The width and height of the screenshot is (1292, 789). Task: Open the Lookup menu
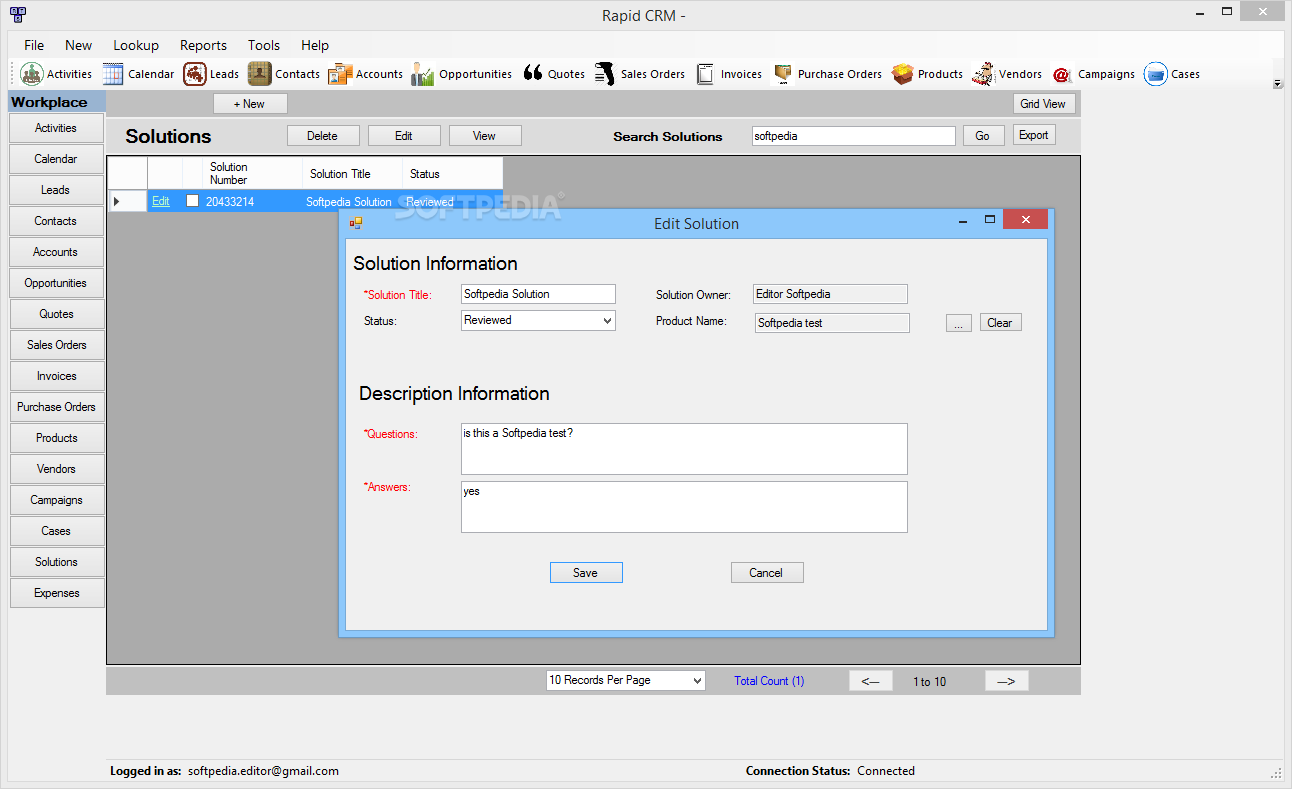tap(136, 45)
